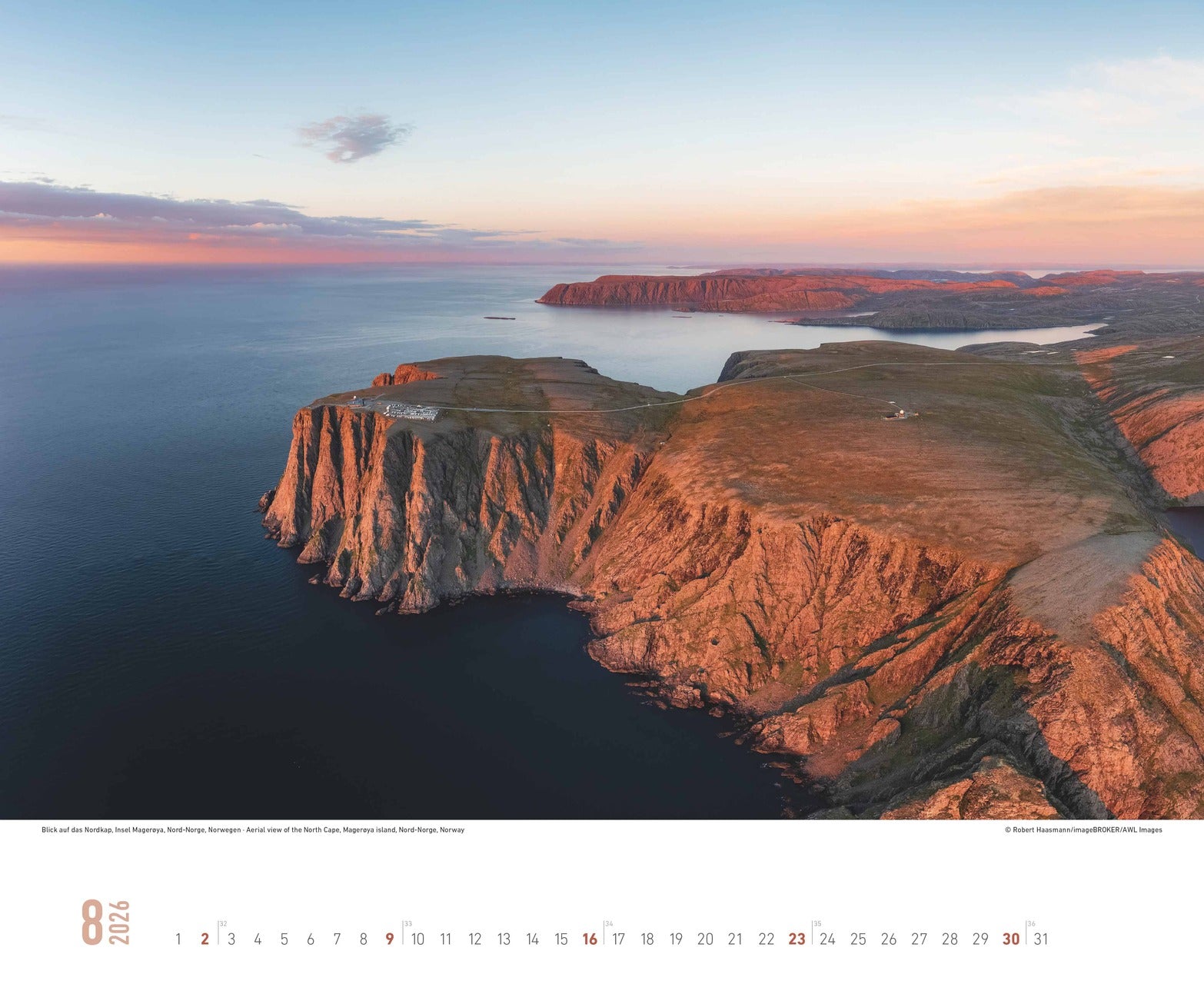Click date 31 at the row end
Screen dimensions: 1204x984
point(1040,939)
